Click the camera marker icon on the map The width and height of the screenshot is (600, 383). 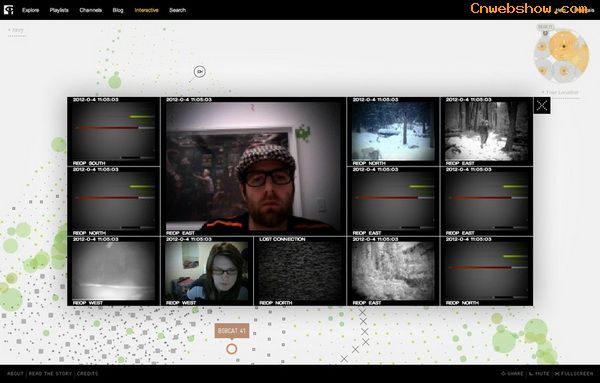point(199,72)
